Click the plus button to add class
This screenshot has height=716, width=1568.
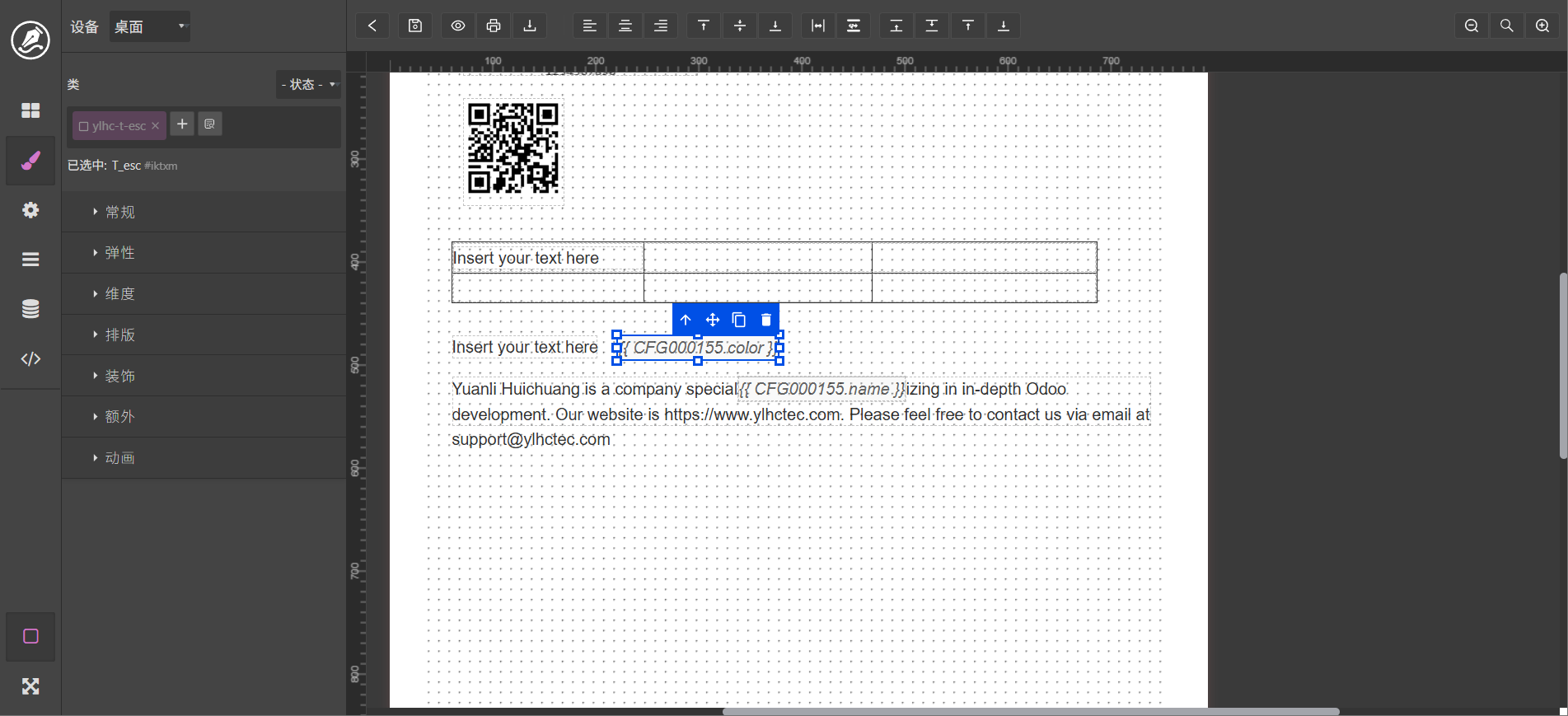click(x=182, y=124)
